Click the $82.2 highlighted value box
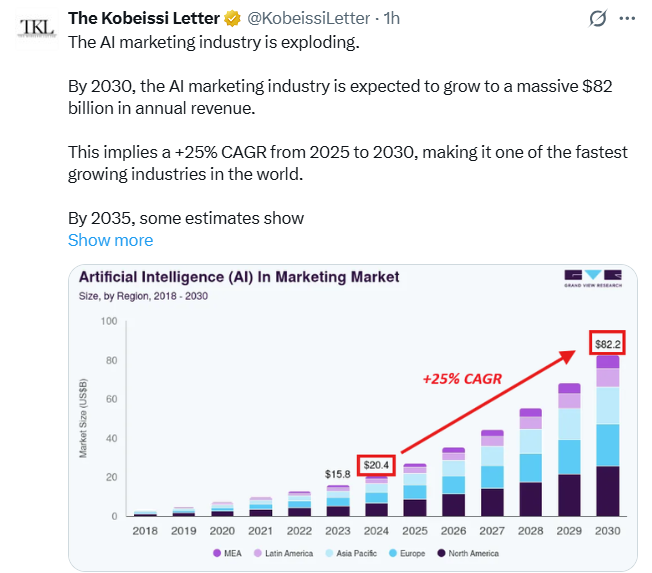Image resolution: width=652 pixels, height=573 pixels. point(607,343)
